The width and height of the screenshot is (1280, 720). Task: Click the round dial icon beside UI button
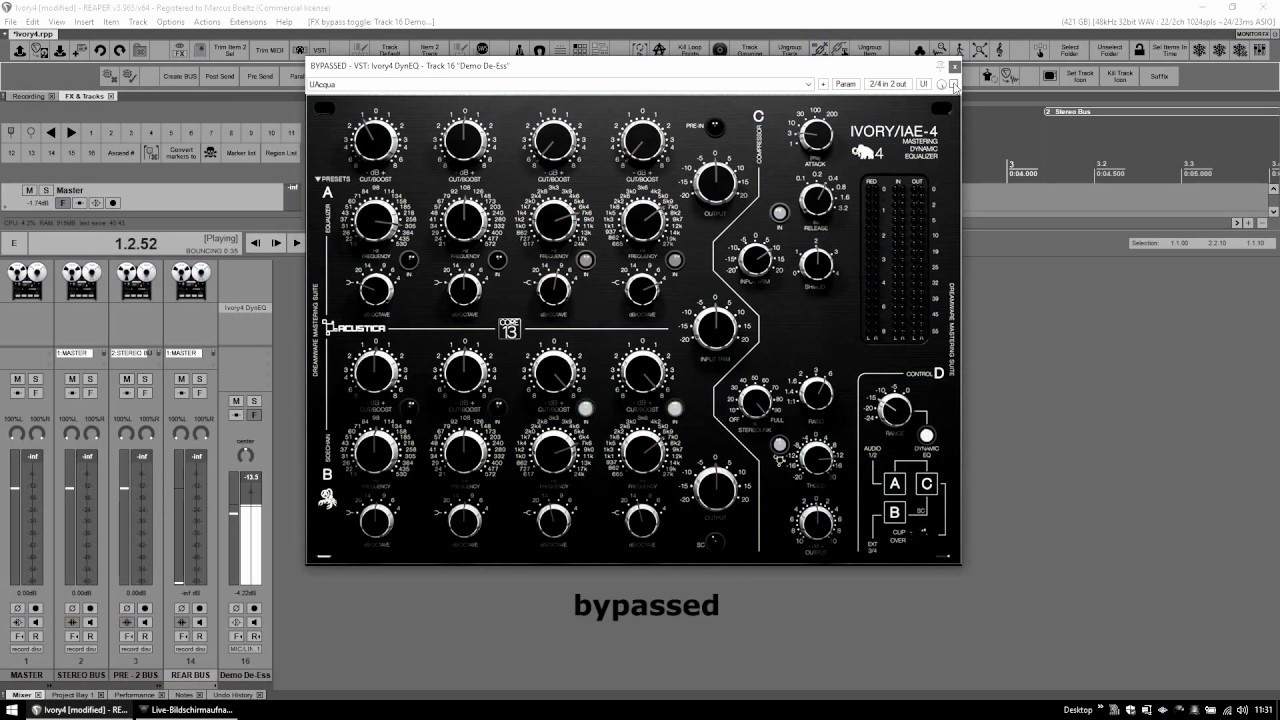tap(941, 84)
